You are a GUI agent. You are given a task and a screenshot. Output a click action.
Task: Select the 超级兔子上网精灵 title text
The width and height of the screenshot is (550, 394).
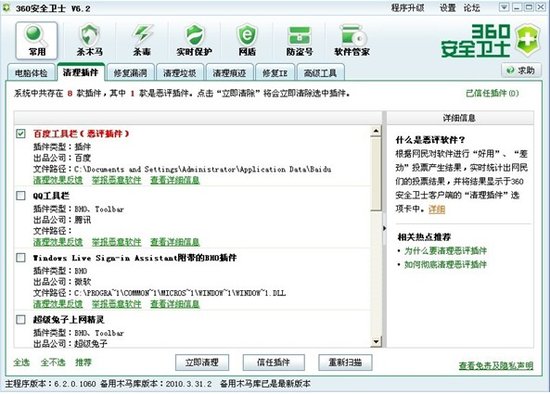pyautogui.click(x=68, y=320)
